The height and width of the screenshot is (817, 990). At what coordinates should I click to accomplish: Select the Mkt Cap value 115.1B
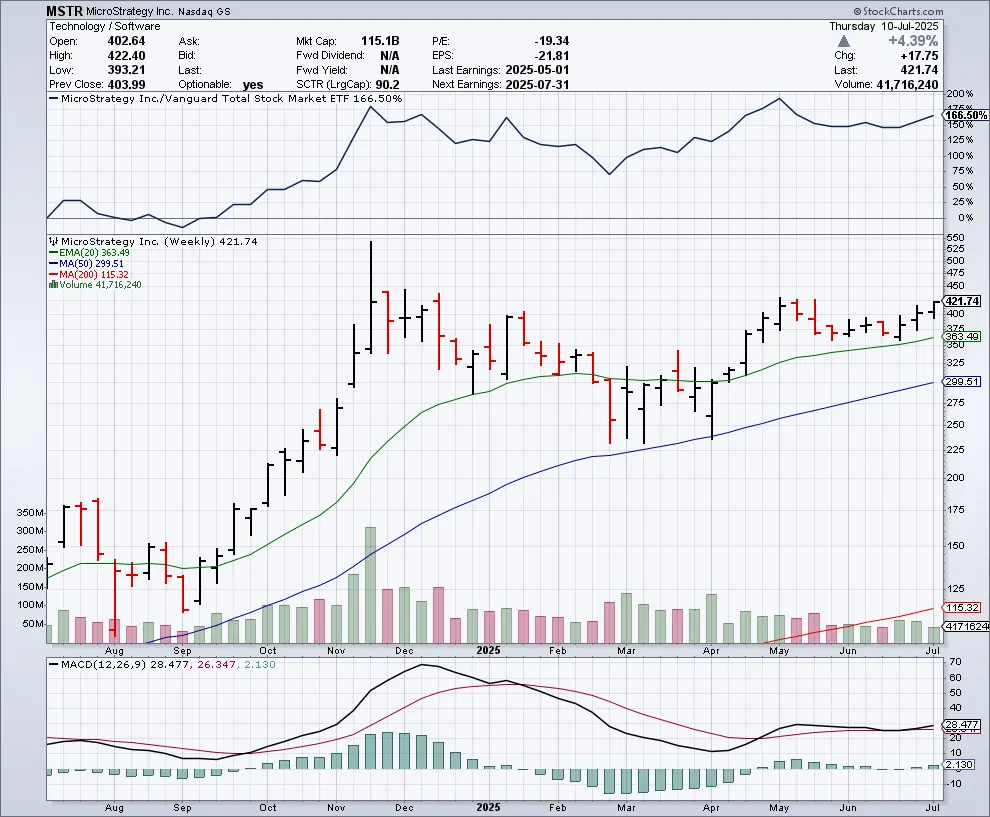[380, 41]
